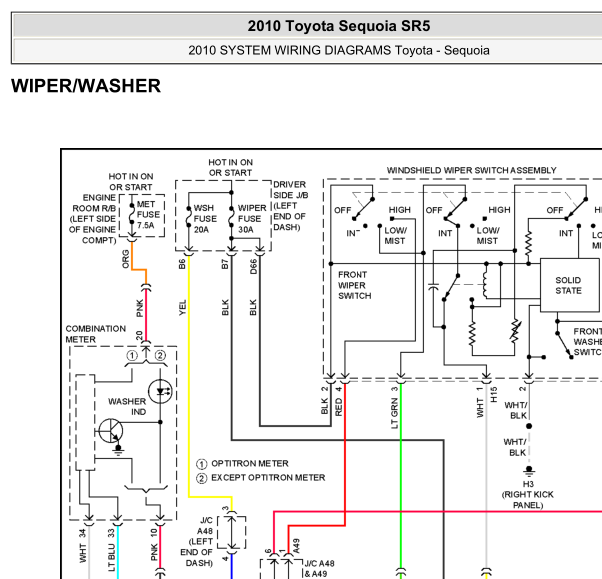Screen dimensions: 602x579
Task: Click the "ENGINE ROOM R/B" label
Action: 93,219
